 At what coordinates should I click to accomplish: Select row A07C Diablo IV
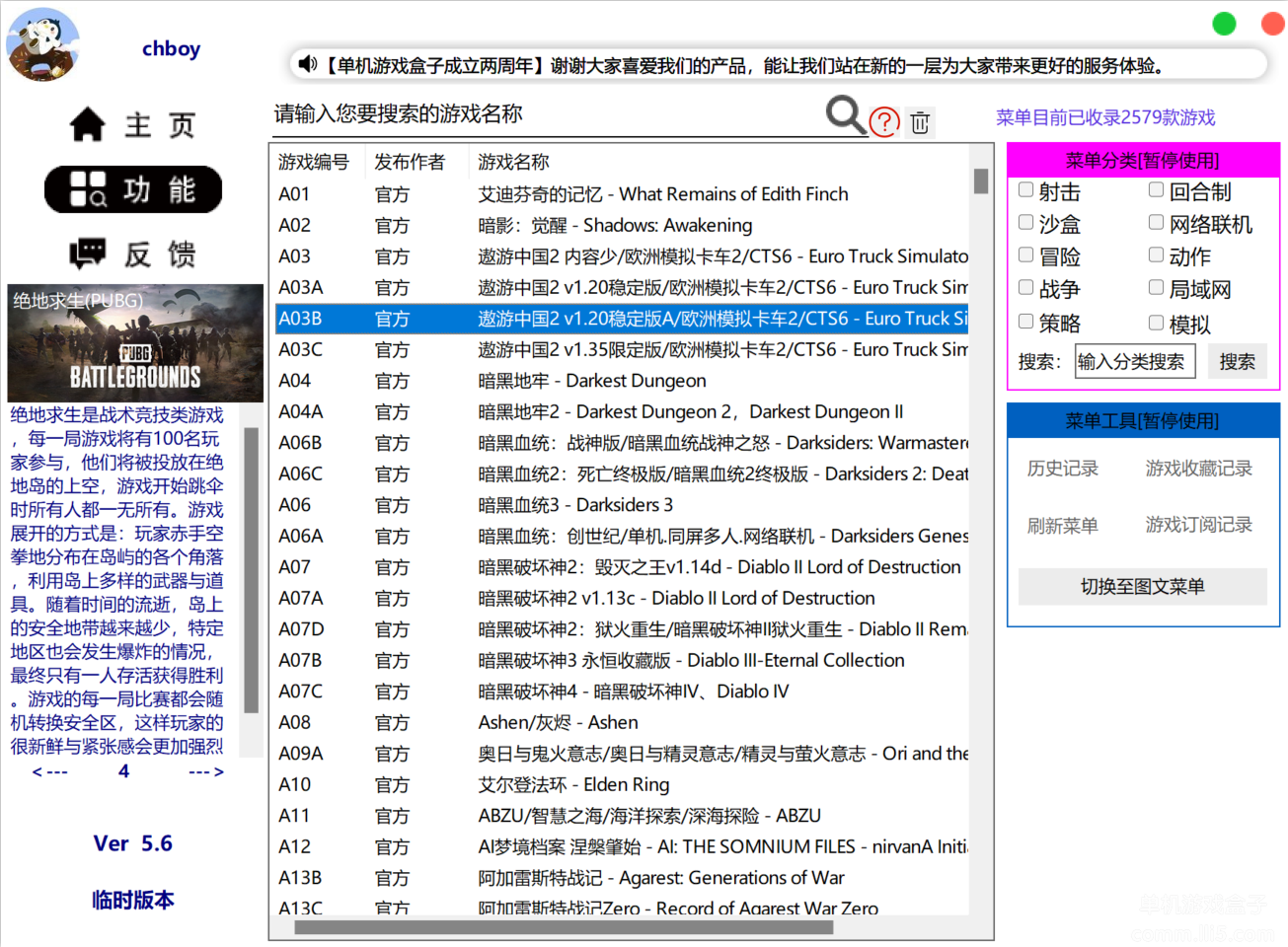[622, 692]
